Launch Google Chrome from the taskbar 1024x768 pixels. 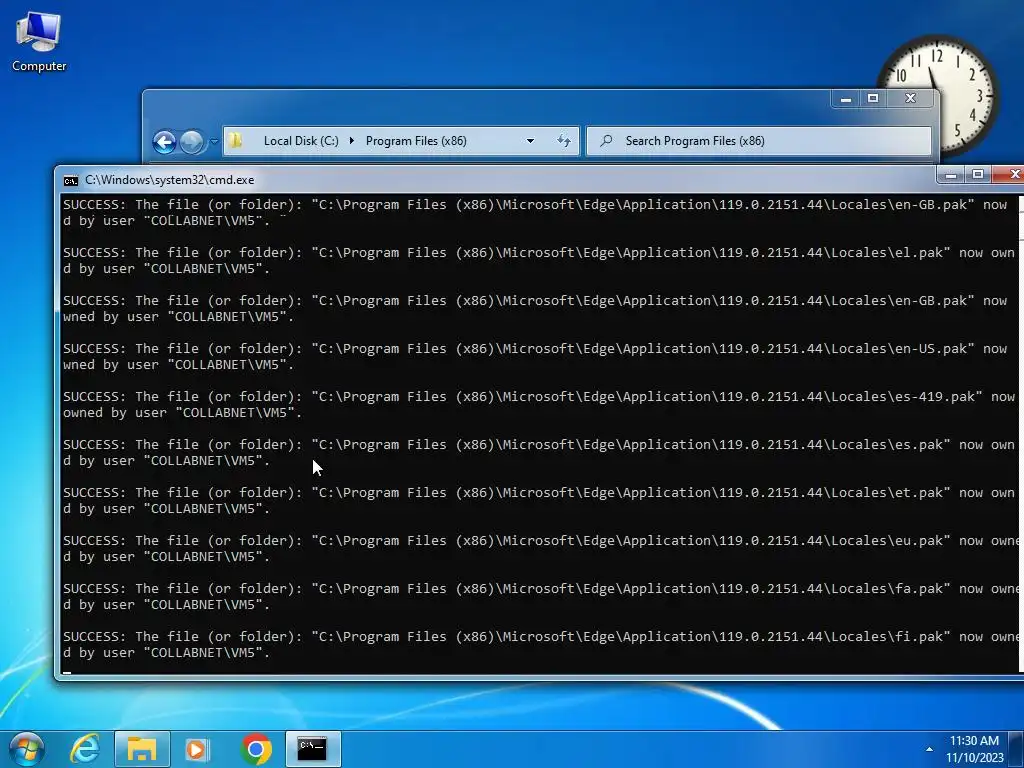click(256, 749)
